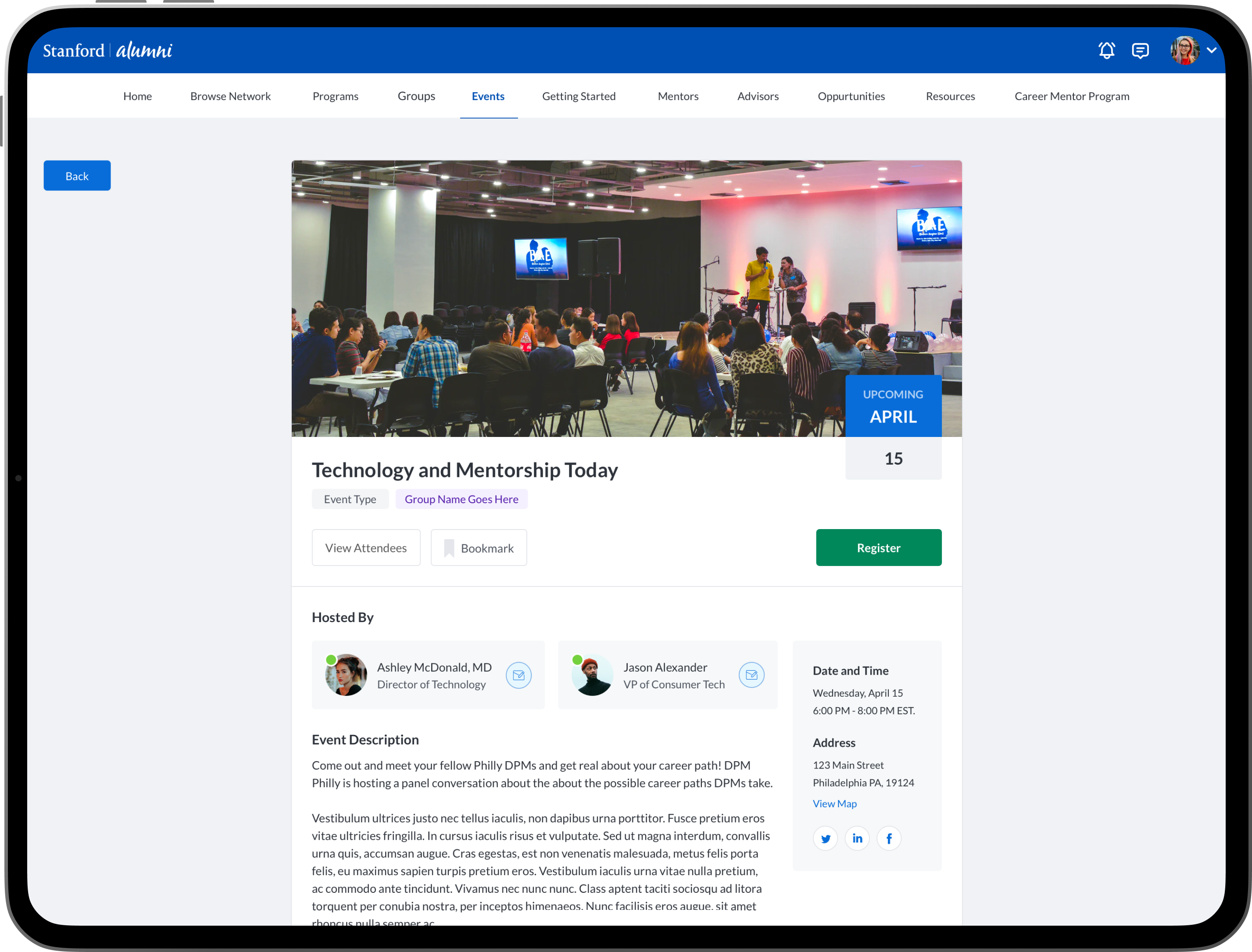Viewport: 1252px width, 952px height.
Task: Click the Stanford alumni logo
Action: 107,50
